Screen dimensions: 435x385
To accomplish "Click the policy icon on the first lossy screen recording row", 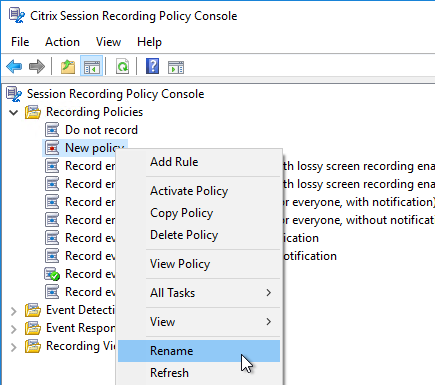I will coord(52,166).
